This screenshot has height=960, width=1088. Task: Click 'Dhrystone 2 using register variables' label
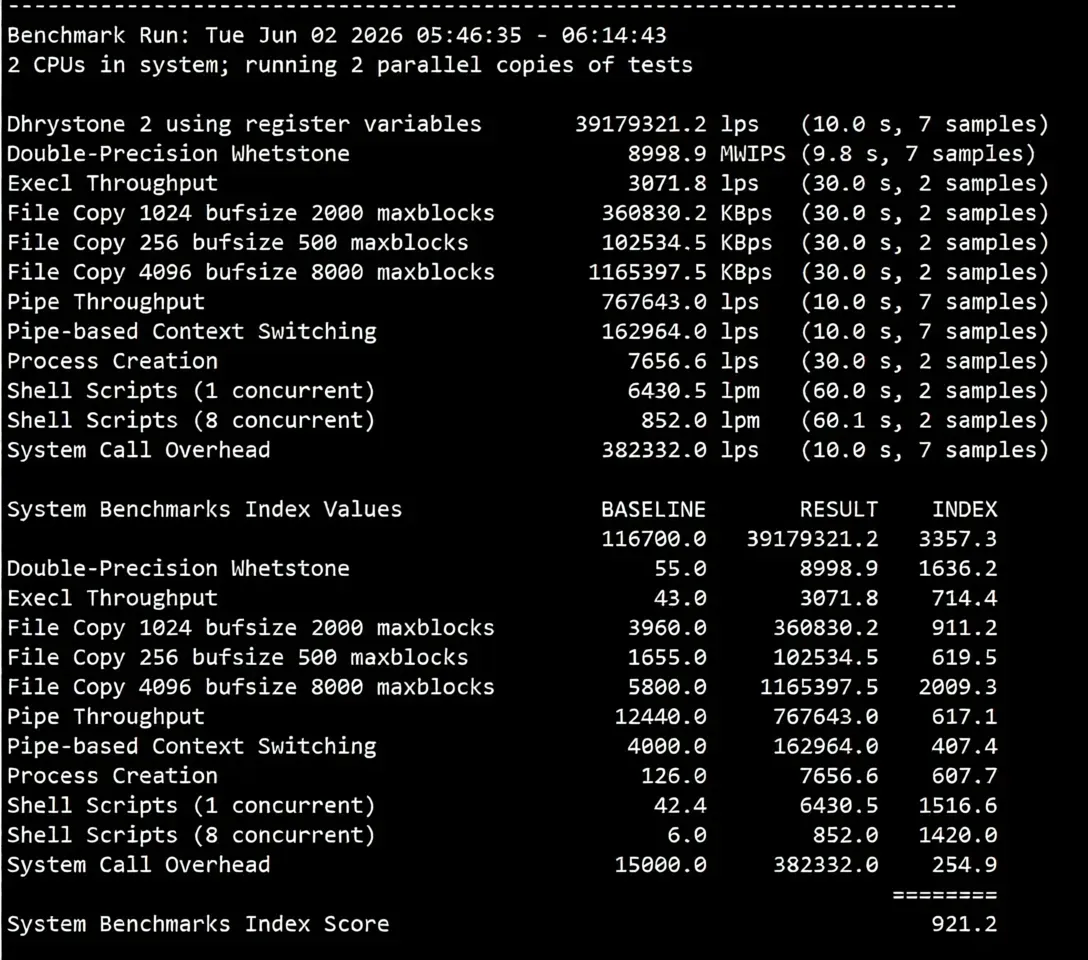pyautogui.click(x=244, y=124)
